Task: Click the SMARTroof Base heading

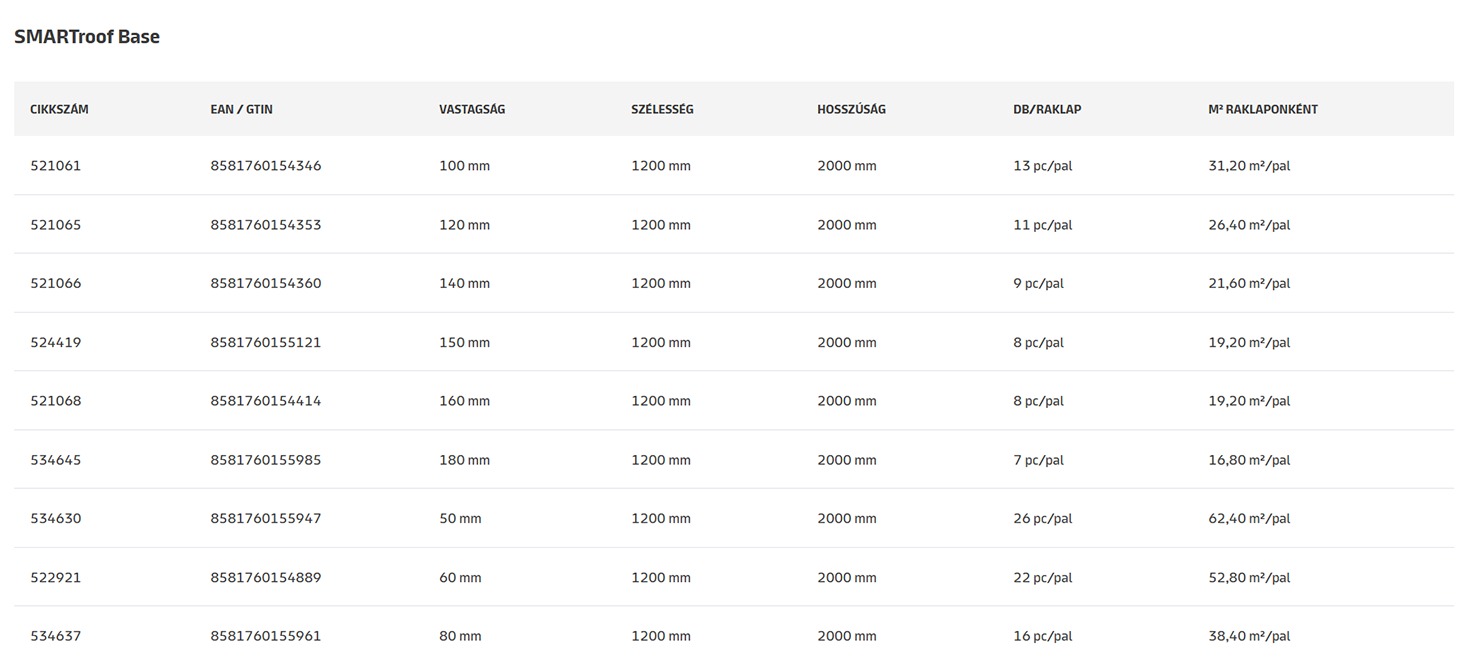Action: (x=87, y=37)
